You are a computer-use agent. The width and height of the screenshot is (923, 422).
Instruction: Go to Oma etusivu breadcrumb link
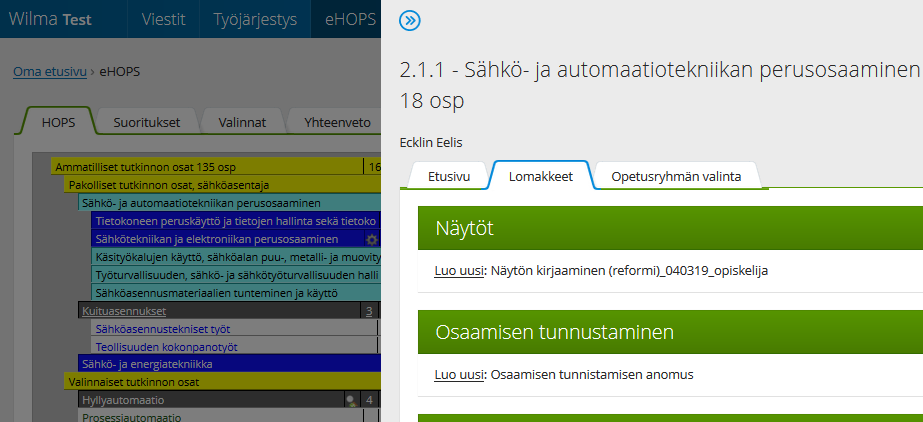click(x=49, y=71)
